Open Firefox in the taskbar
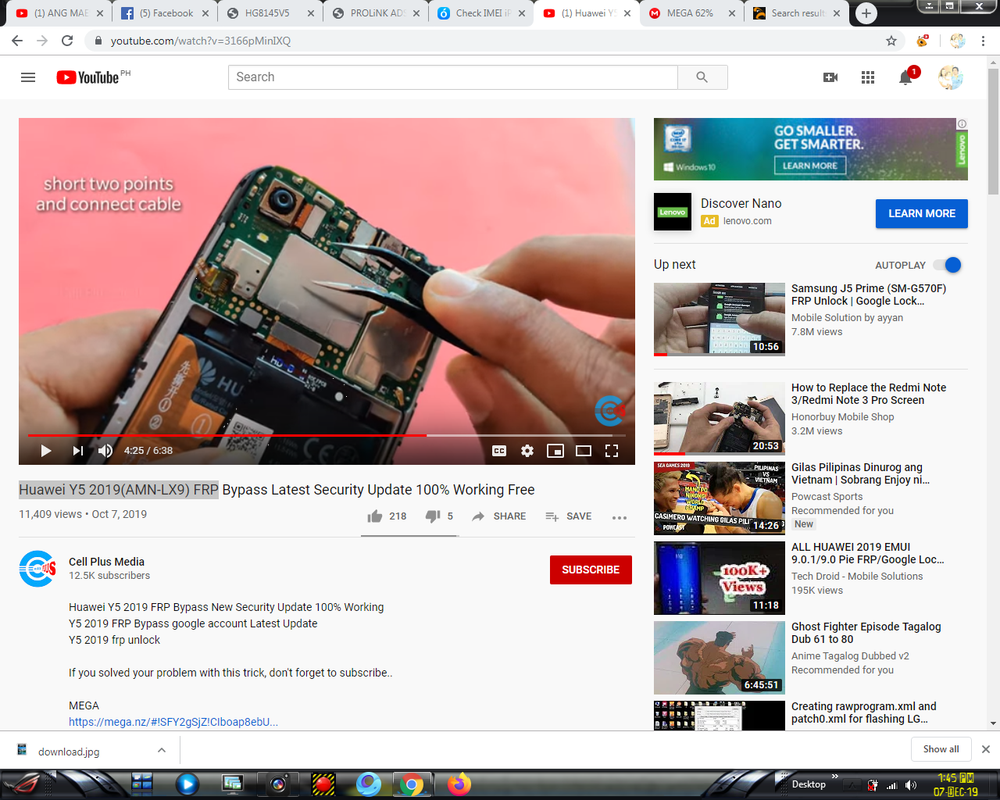The height and width of the screenshot is (800, 1000). [x=459, y=784]
